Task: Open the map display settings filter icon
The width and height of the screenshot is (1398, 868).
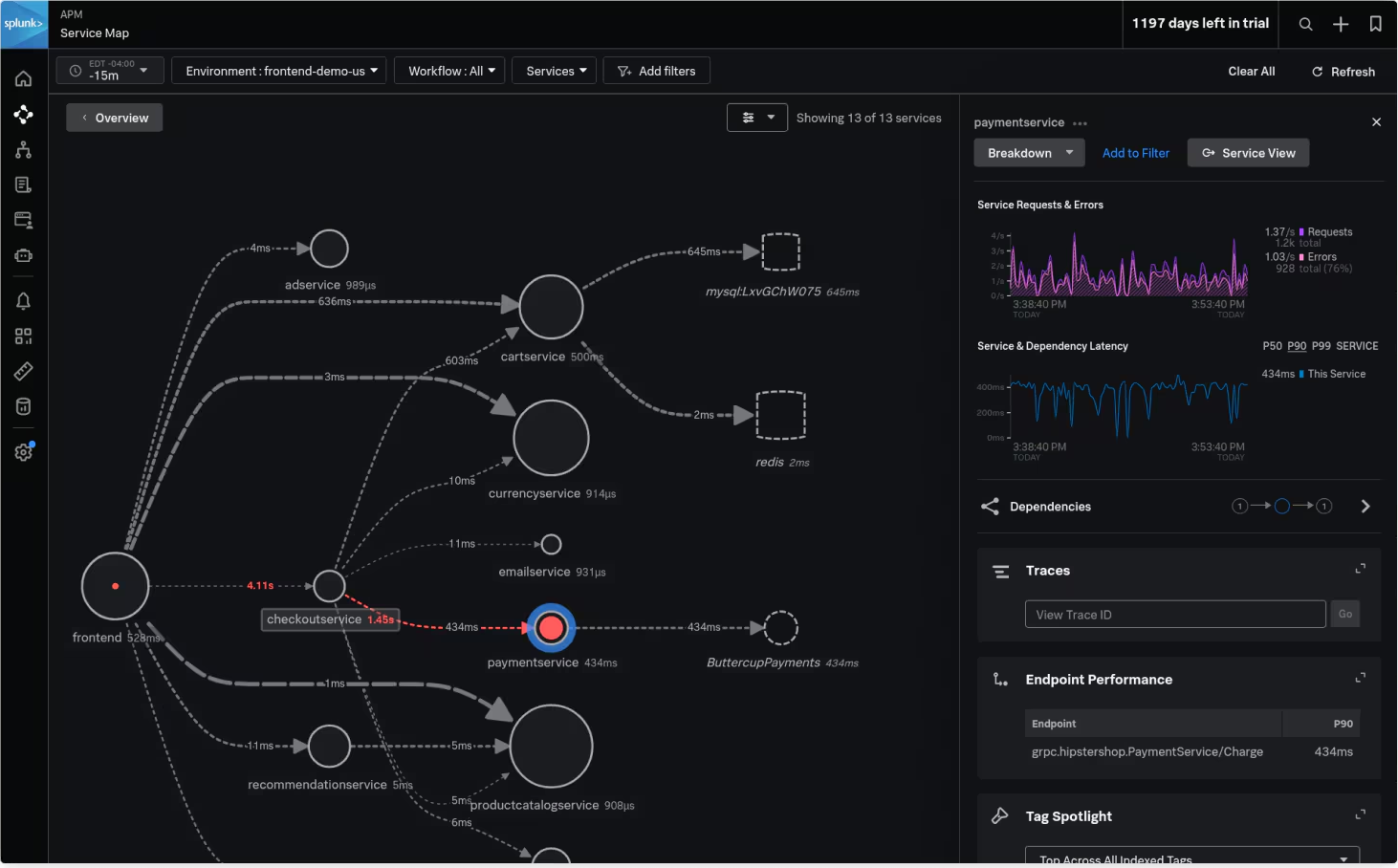Action: click(x=750, y=117)
